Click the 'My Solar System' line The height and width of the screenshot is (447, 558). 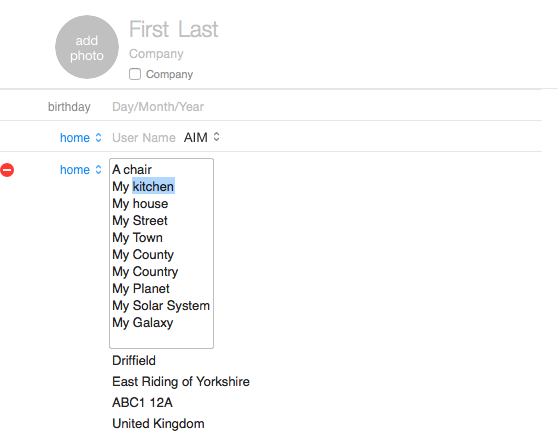point(161,306)
